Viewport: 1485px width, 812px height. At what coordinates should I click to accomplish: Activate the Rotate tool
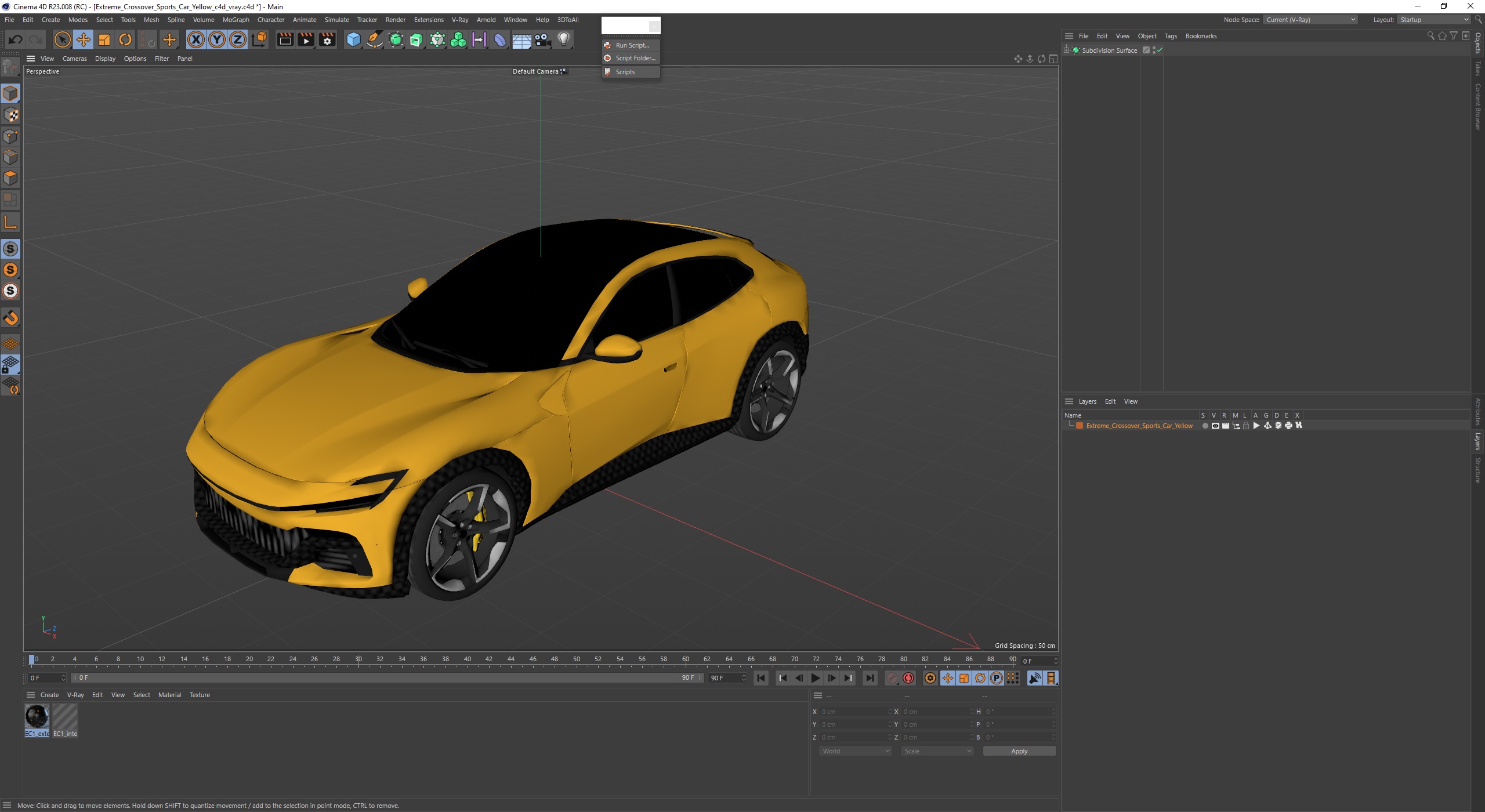coord(125,39)
